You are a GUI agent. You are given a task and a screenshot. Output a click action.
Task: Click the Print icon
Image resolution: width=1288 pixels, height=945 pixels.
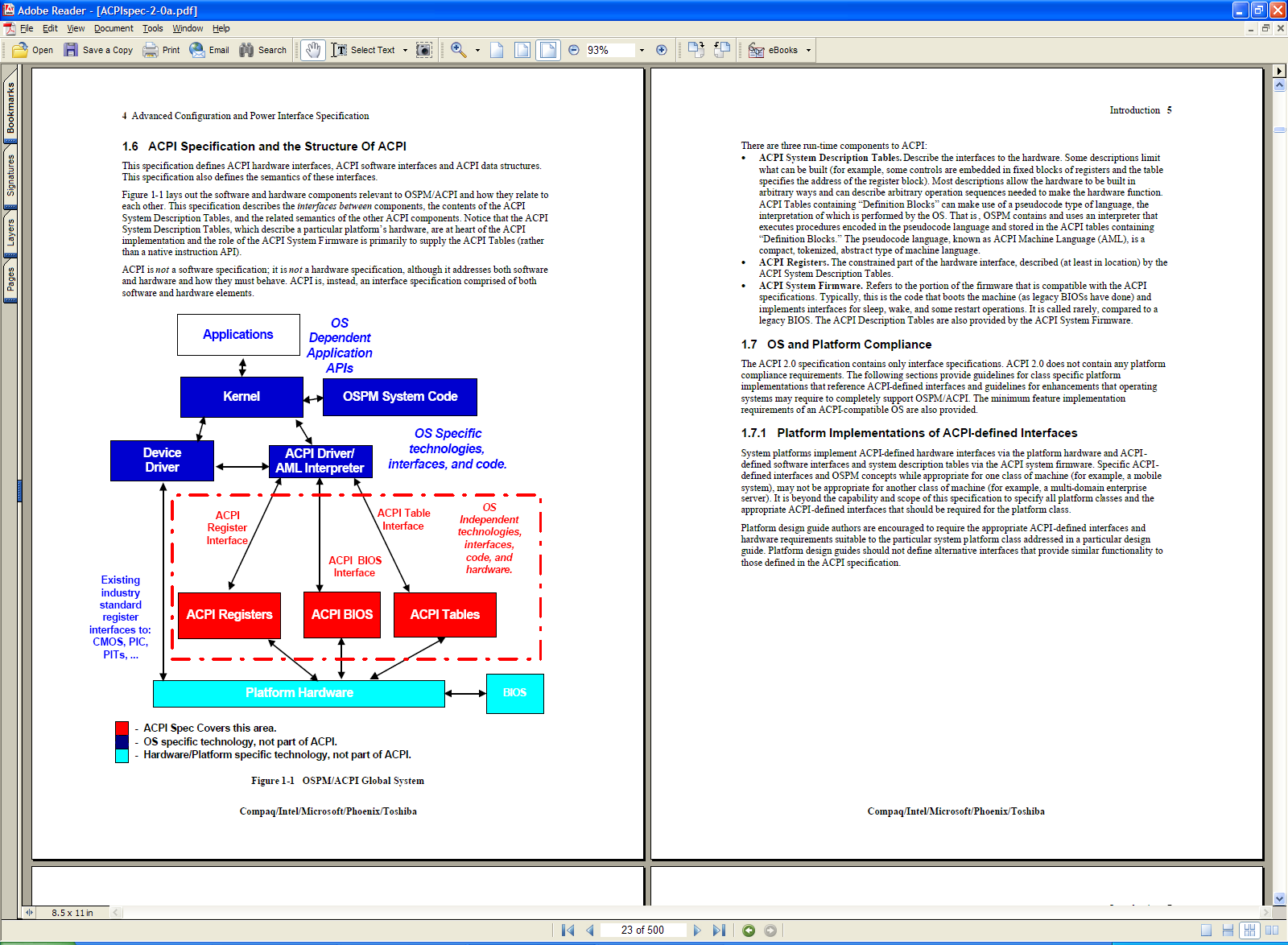click(x=151, y=50)
